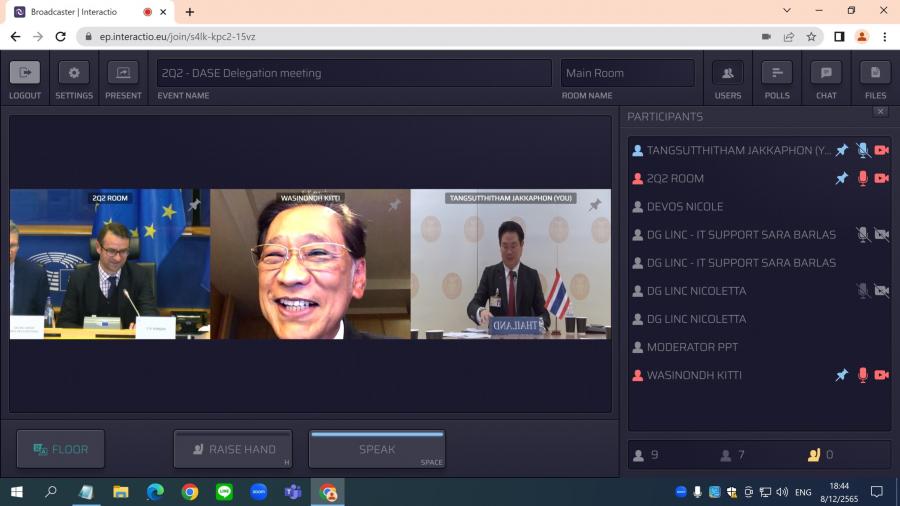Open the Settings gear
The height and width of the screenshot is (506, 900).
click(74, 73)
